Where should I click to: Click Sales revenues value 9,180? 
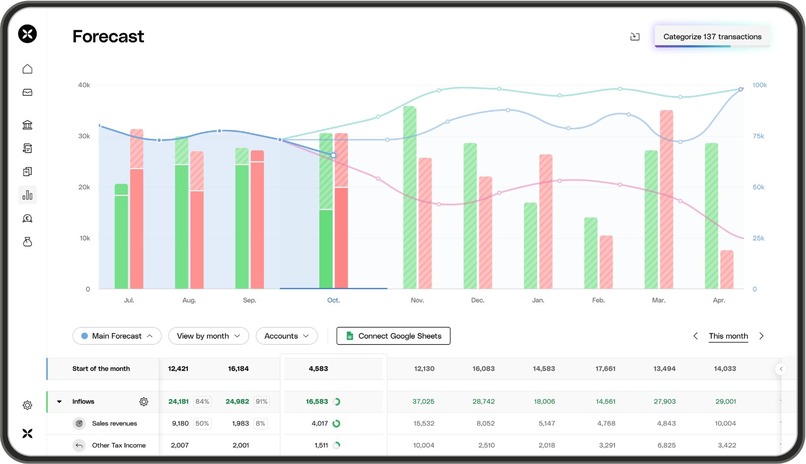[x=180, y=424]
